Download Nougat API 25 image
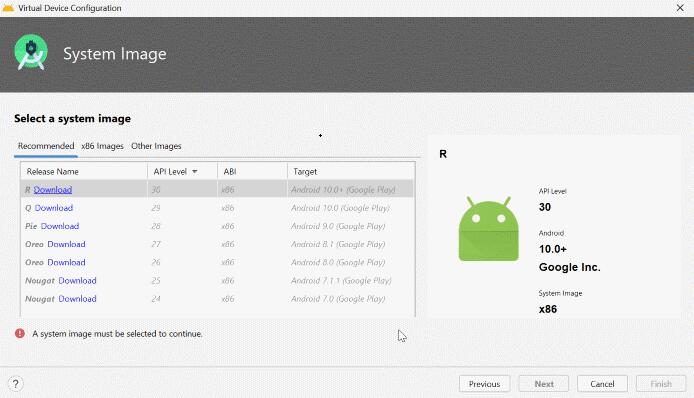The height and width of the screenshot is (398, 694). coord(77,280)
